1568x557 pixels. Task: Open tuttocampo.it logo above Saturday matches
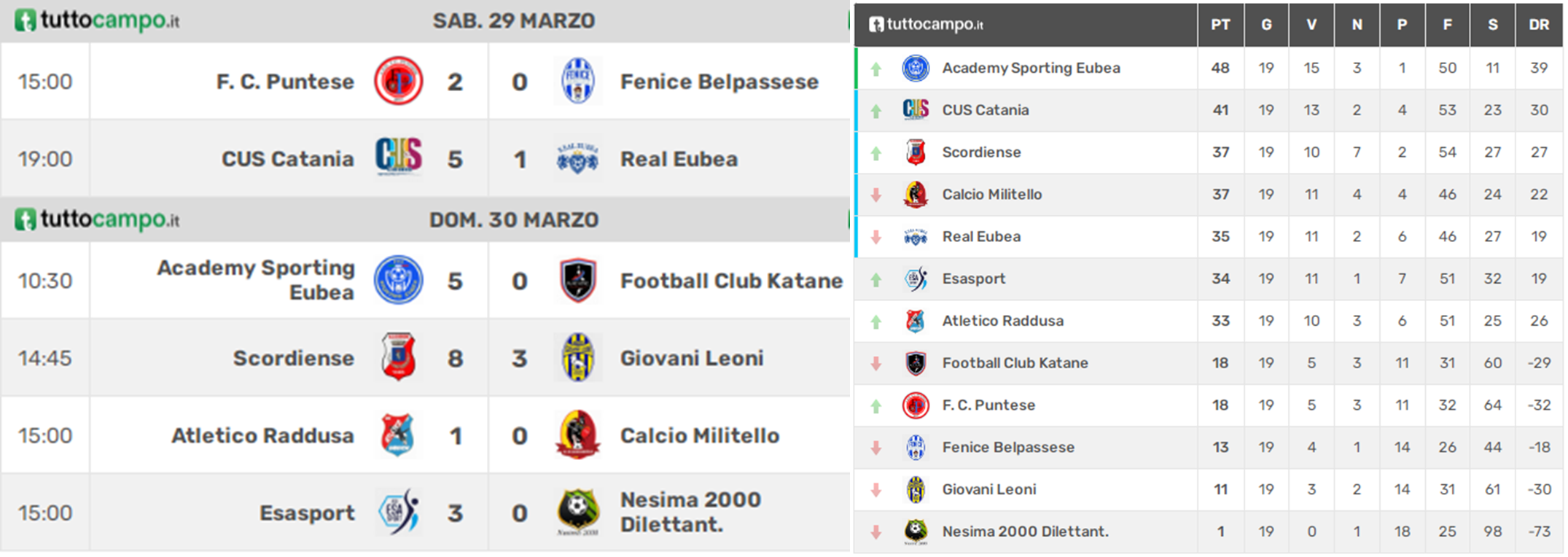pos(97,20)
